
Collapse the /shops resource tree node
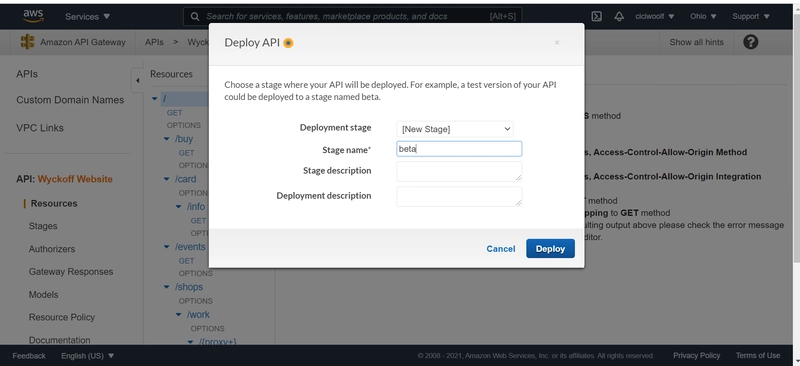[166, 287]
